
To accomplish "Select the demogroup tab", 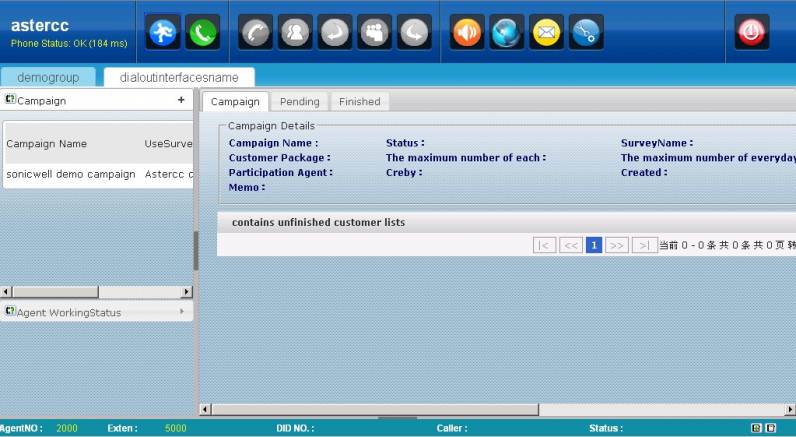I will pos(48,77).
